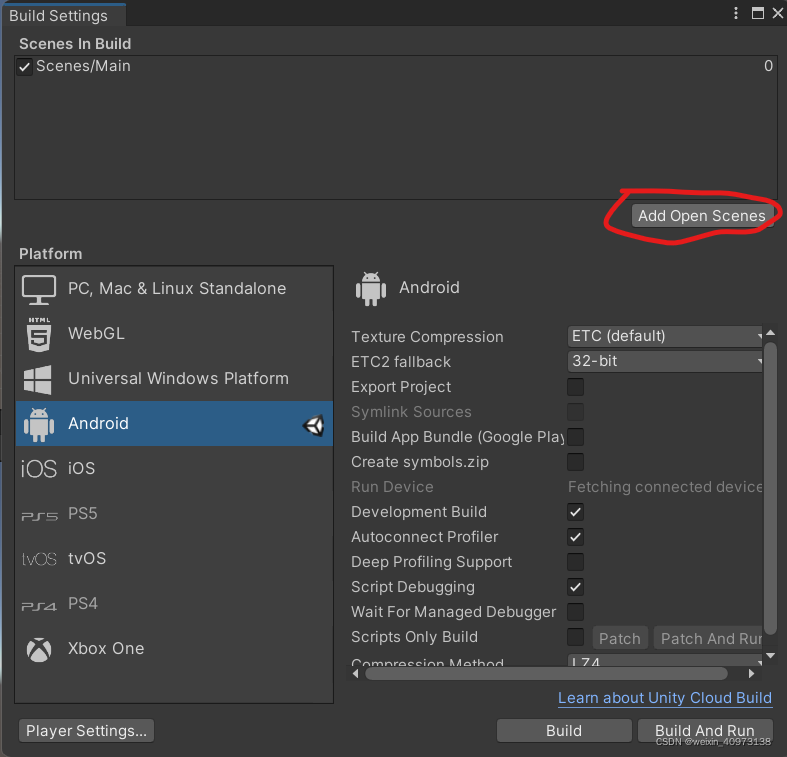Click the Patch And Run button
787x757 pixels.
709,639
